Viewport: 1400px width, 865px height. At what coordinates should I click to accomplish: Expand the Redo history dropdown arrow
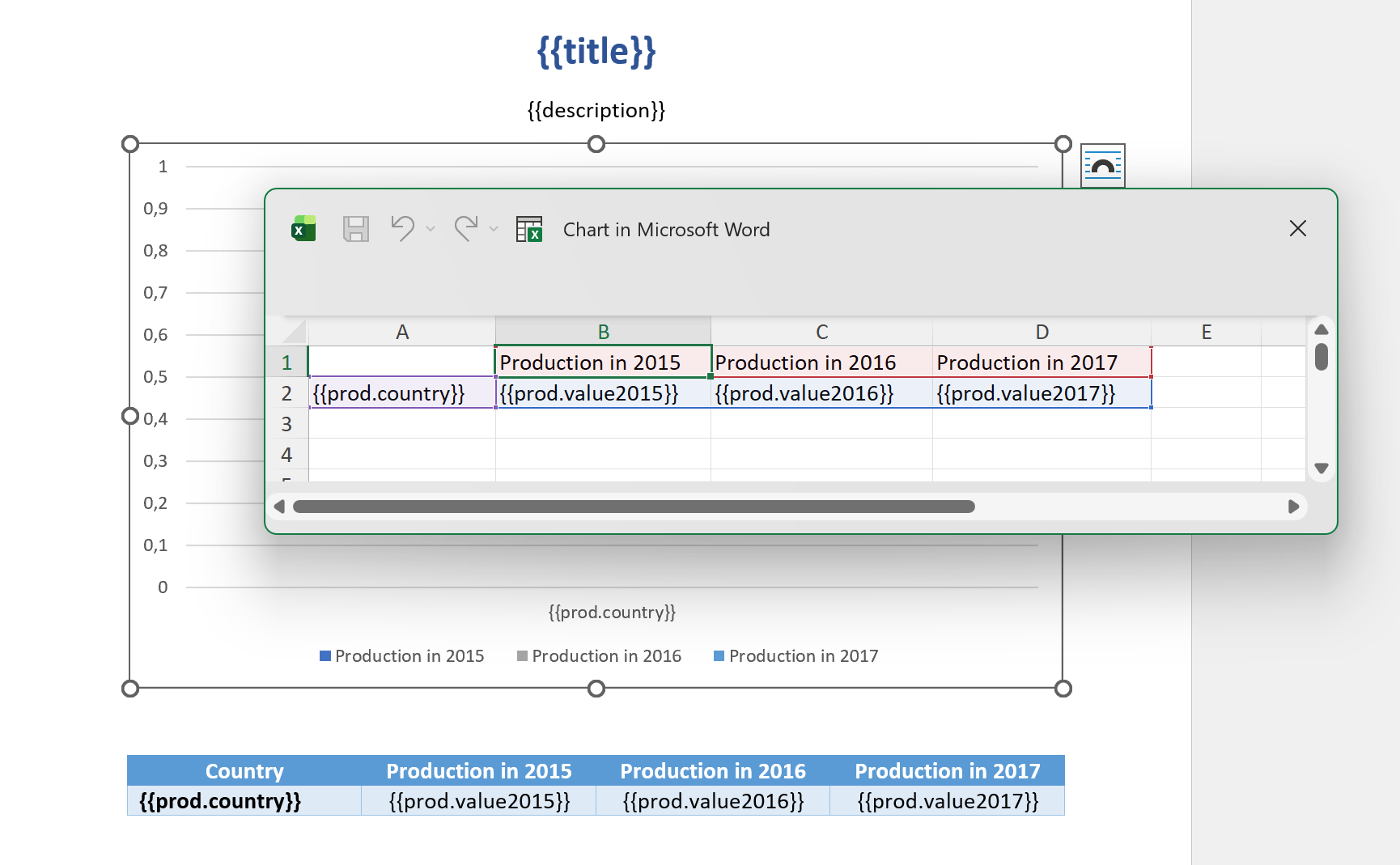tap(494, 229)
